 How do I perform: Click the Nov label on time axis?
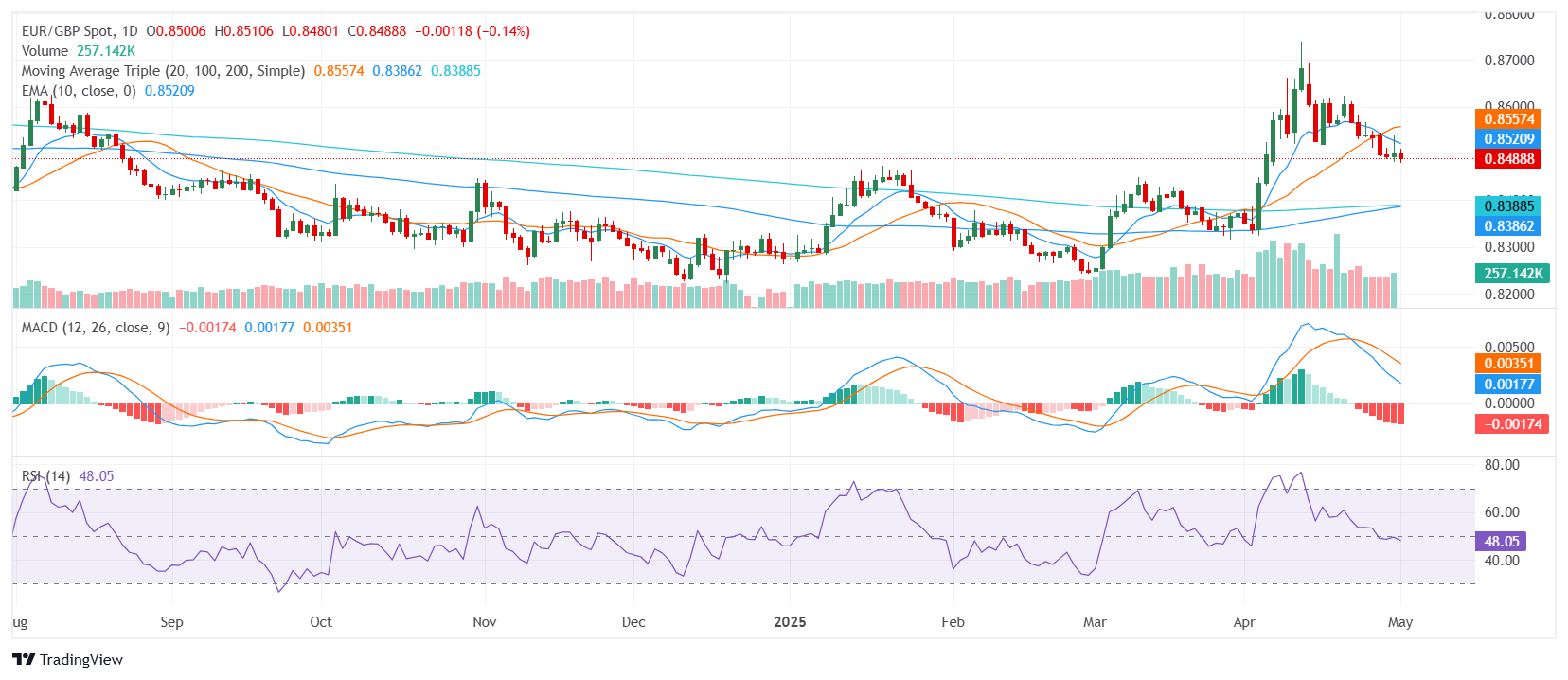[484, 622]
